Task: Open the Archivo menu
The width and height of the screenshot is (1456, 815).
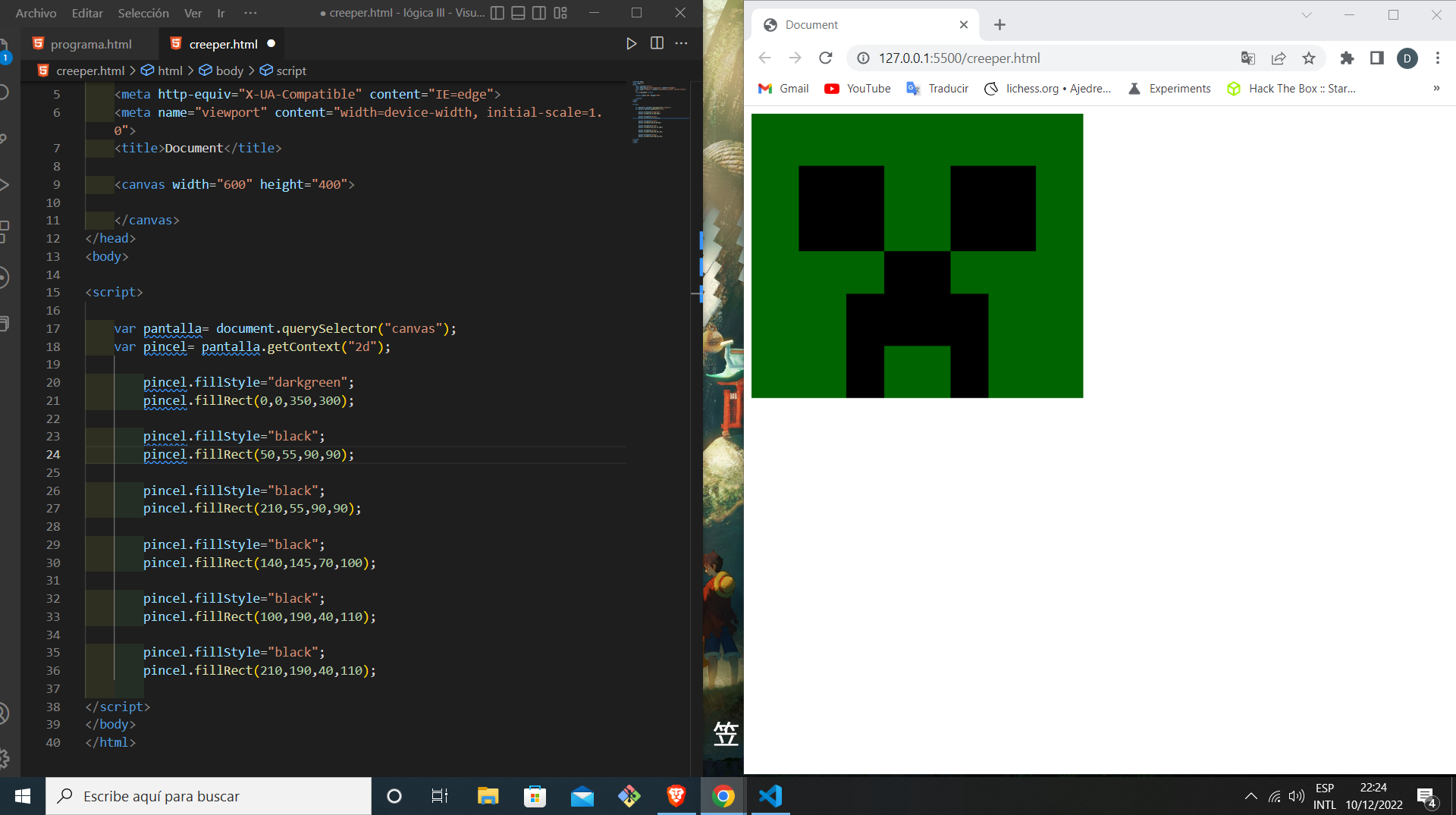Action: pos(36,13)
